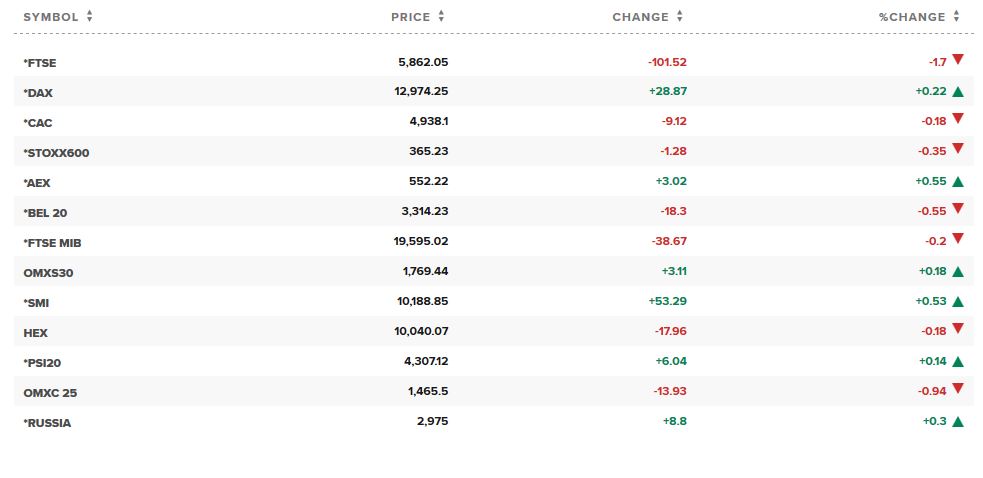The image size is (983, 478).
Task: Click red down arrow in *FTSE MIB row
Action: 957,238
